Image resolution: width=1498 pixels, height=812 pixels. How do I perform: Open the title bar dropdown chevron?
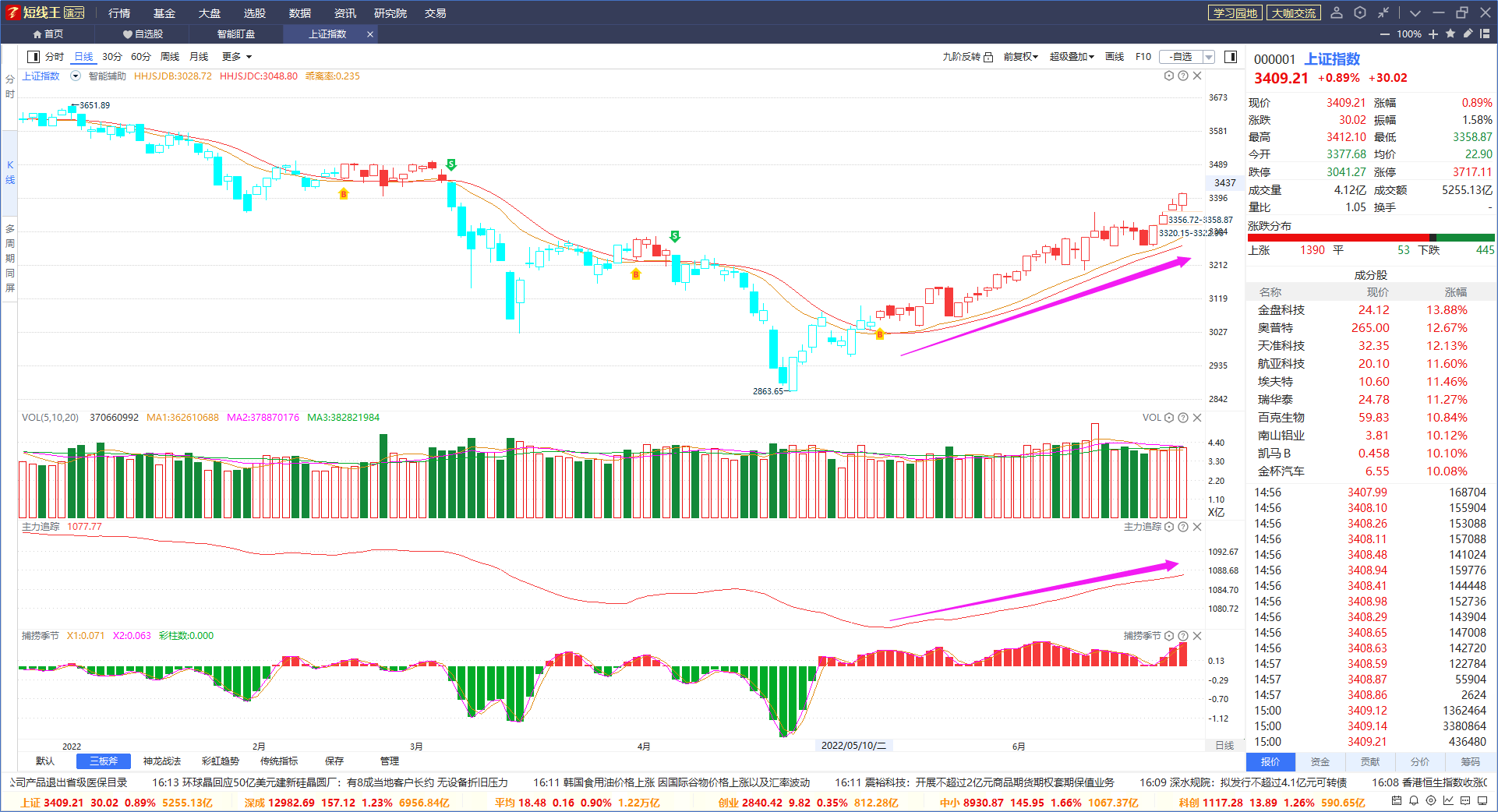(1415, 12)
